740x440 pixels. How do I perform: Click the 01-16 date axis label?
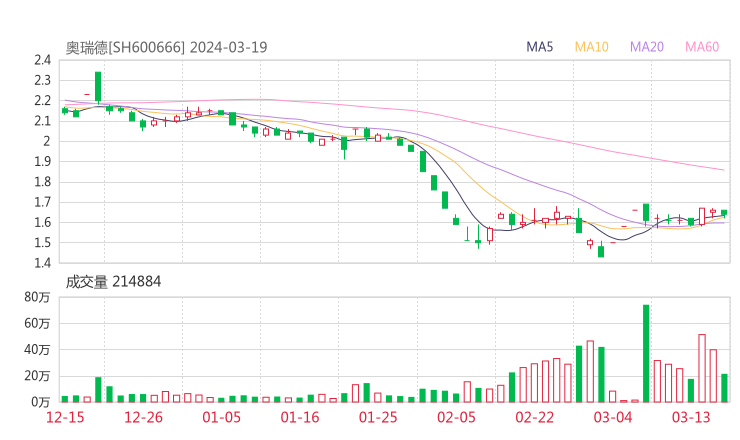click(300, 417)
